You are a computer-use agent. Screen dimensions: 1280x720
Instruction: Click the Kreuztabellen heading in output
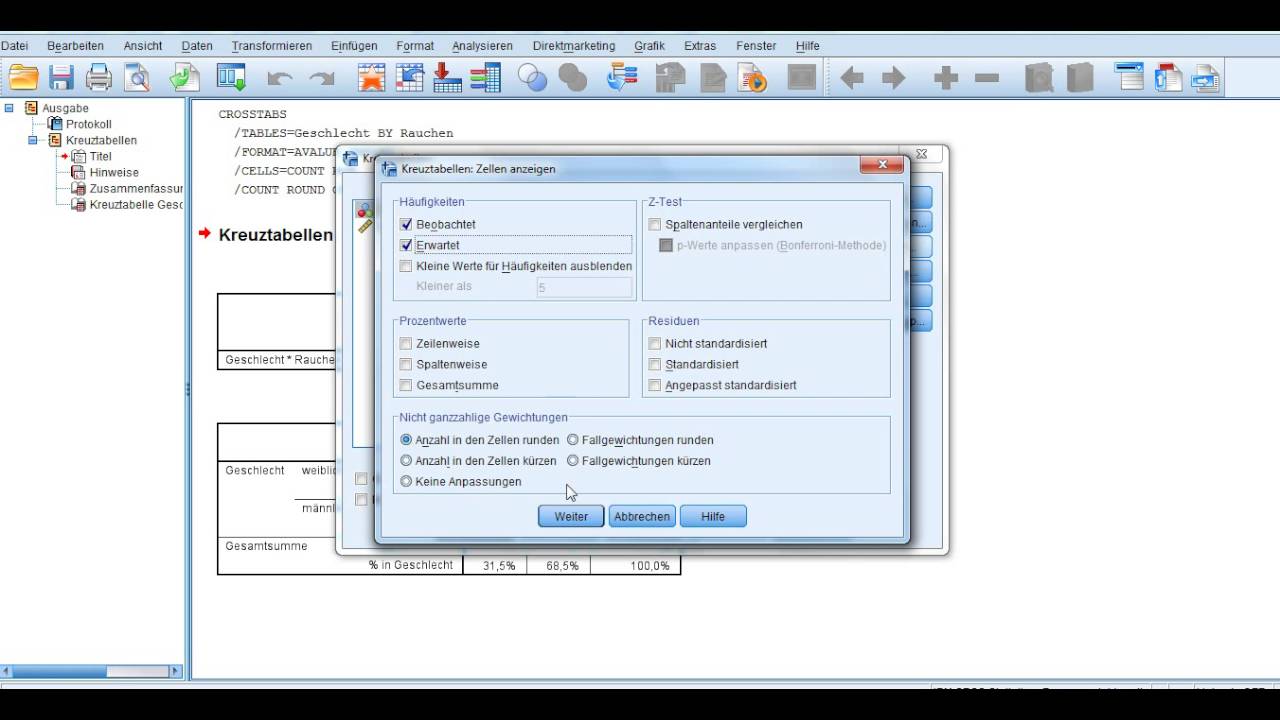point(276,235)
